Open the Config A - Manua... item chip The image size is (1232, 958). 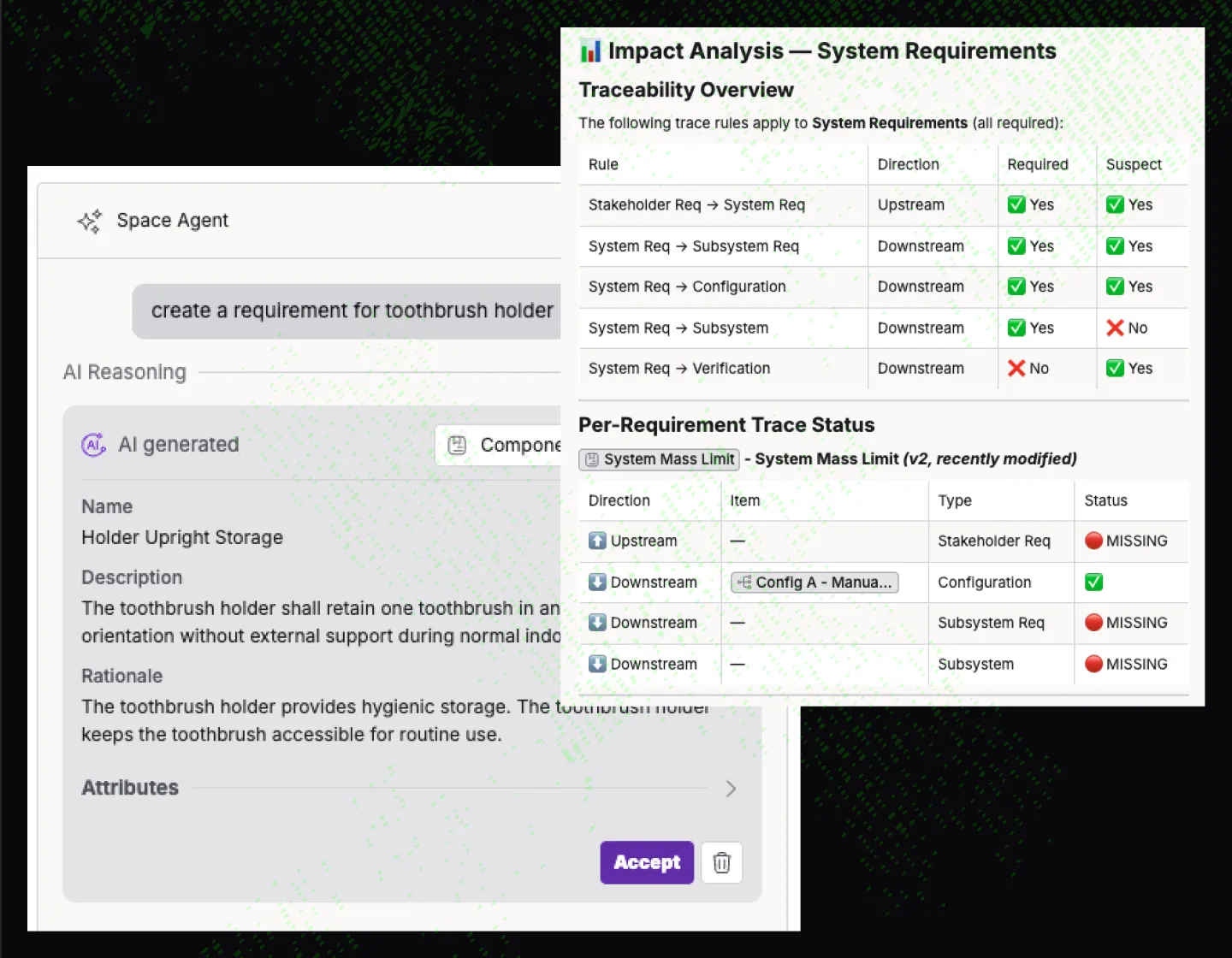click(x=814, y=582)
